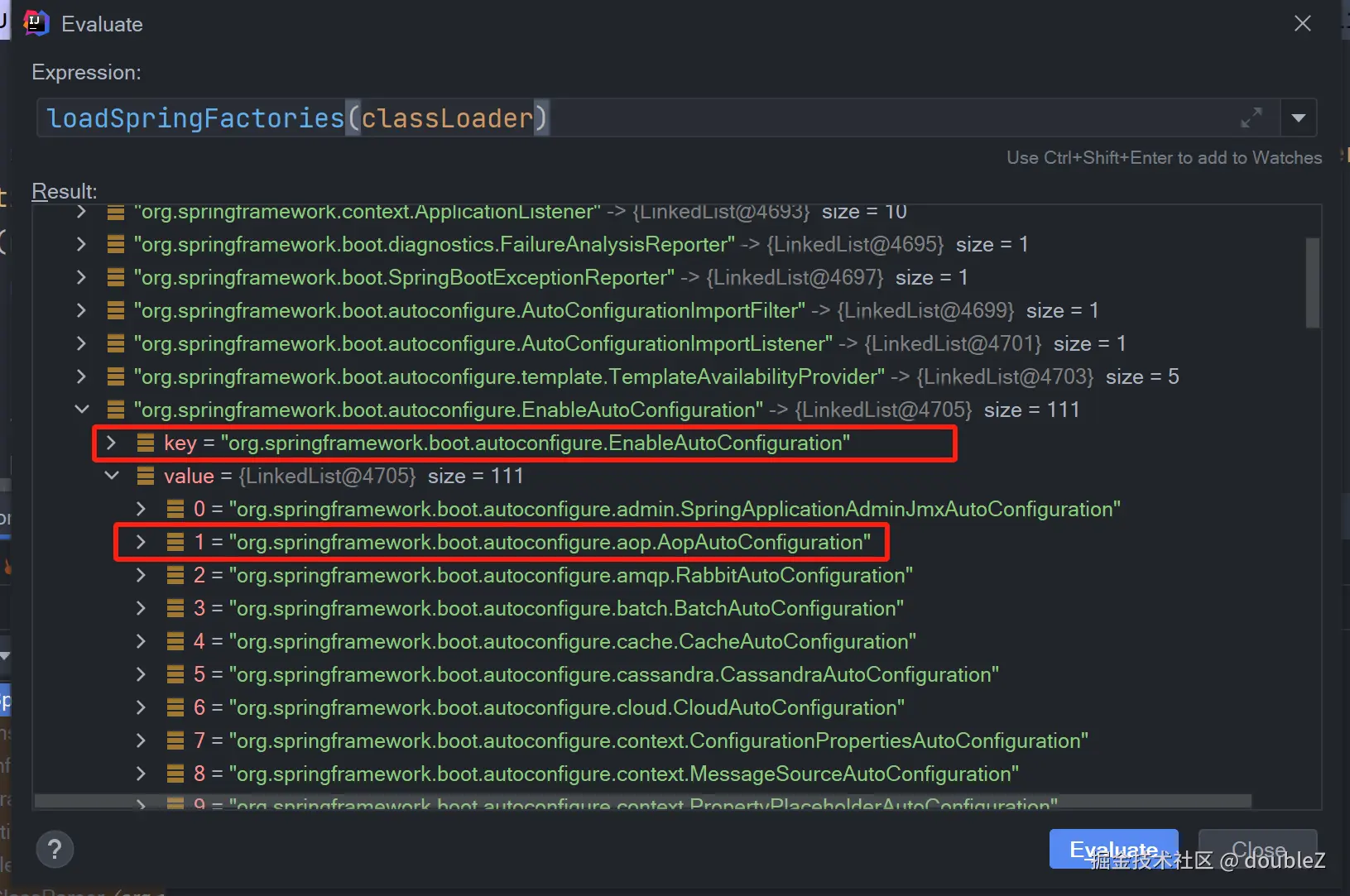Viewport: 1350px width, 896px height.
Task: Select the AutoConfigurationImportListener row text
Action: tap(630, 343)
